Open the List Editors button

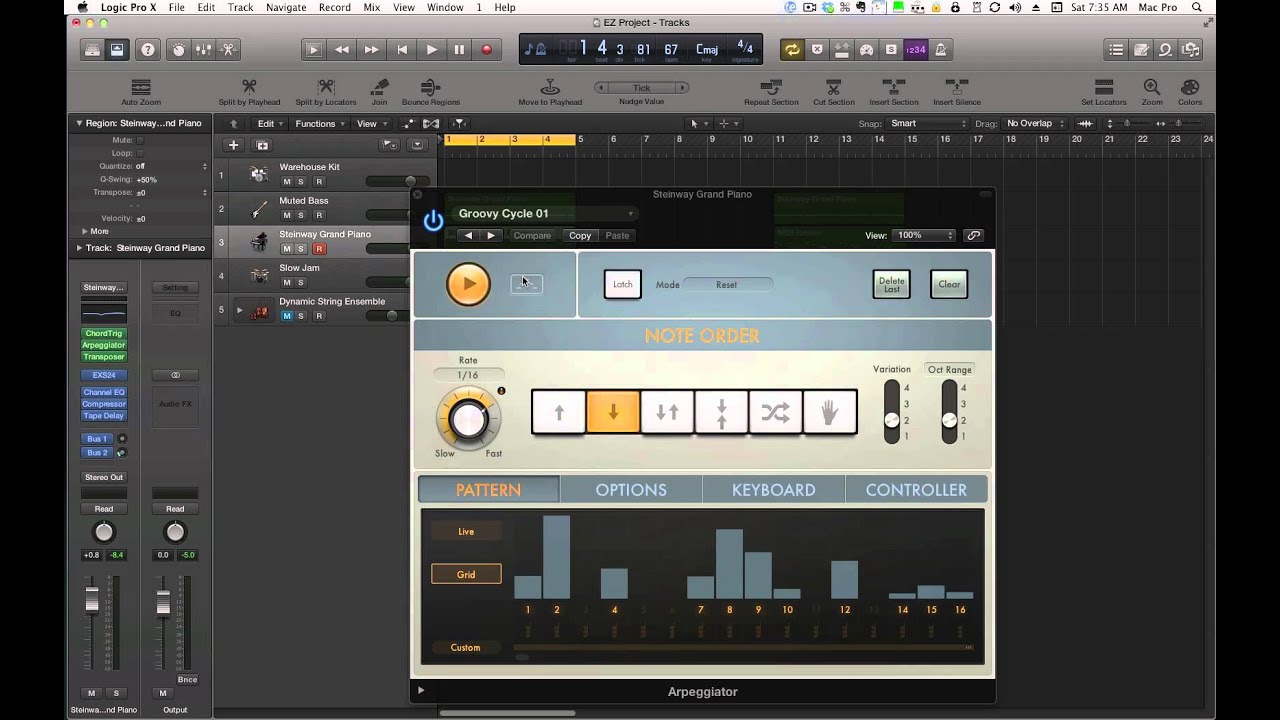(1116, 49)
